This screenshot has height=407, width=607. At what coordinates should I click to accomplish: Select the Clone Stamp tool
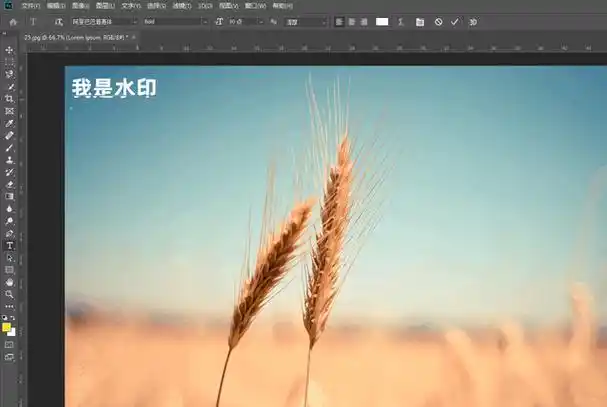(9, 160)
